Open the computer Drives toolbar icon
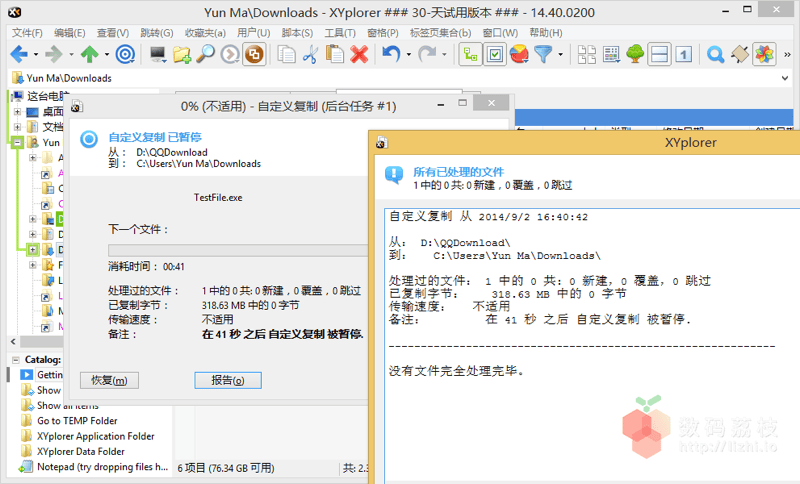 pos(158,54)
